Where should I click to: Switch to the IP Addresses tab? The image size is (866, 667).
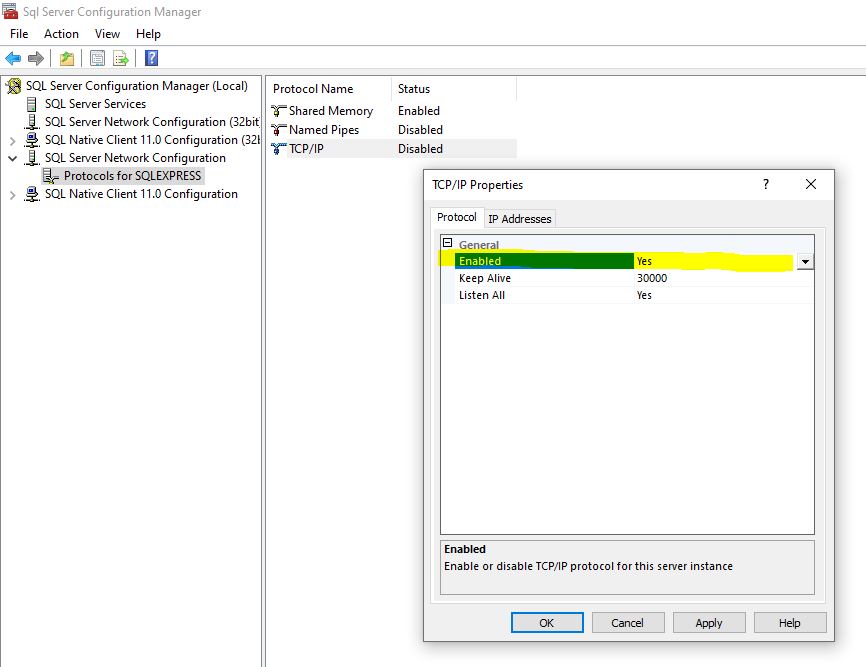point(520,218)
